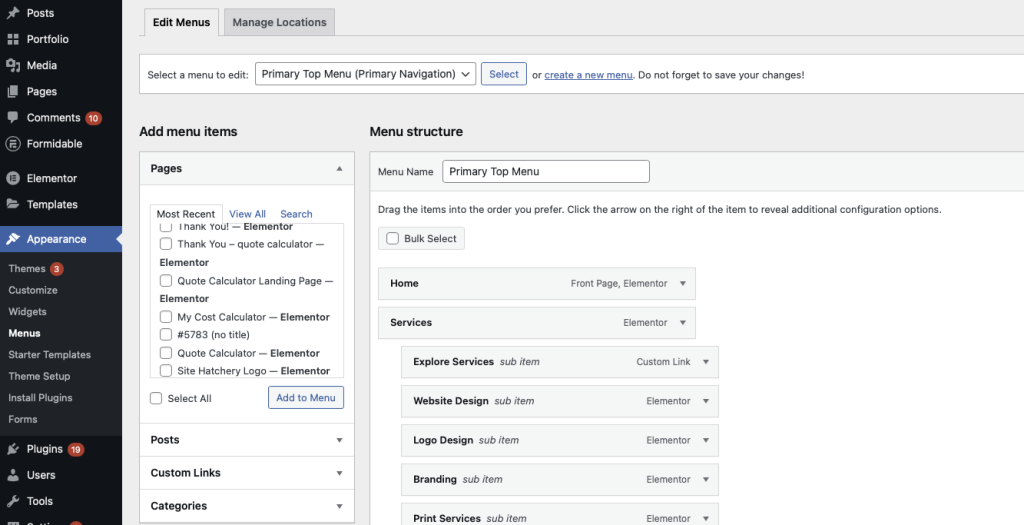Open Theme Setup submenu item
This screenshot has height=525, width=1024.
point(39,376)
